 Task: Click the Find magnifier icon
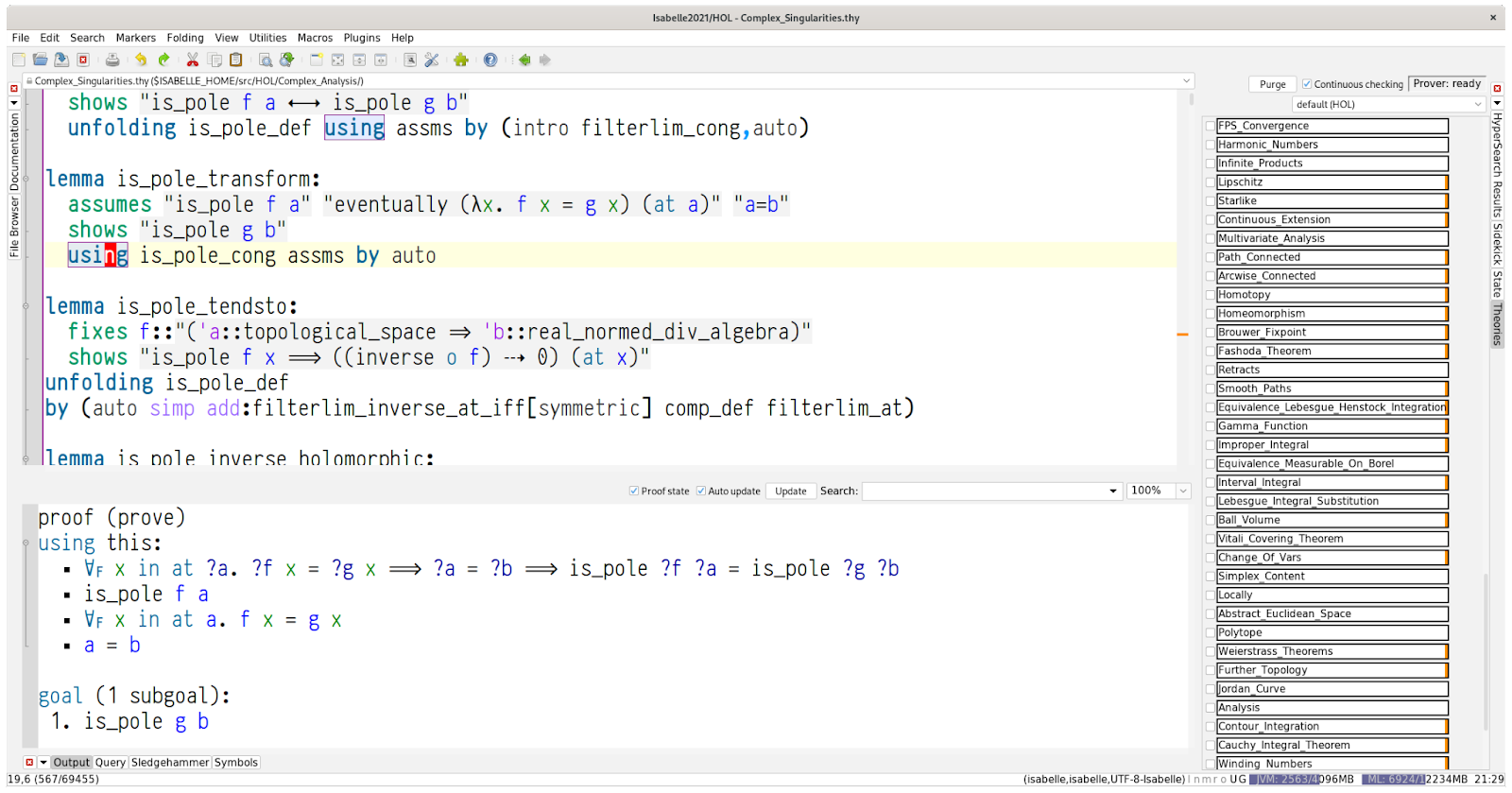tap(266, 60)
